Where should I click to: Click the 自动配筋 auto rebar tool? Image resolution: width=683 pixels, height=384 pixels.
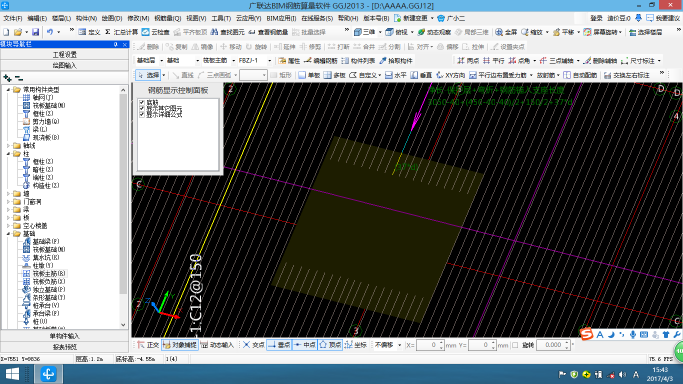[580, 75]
